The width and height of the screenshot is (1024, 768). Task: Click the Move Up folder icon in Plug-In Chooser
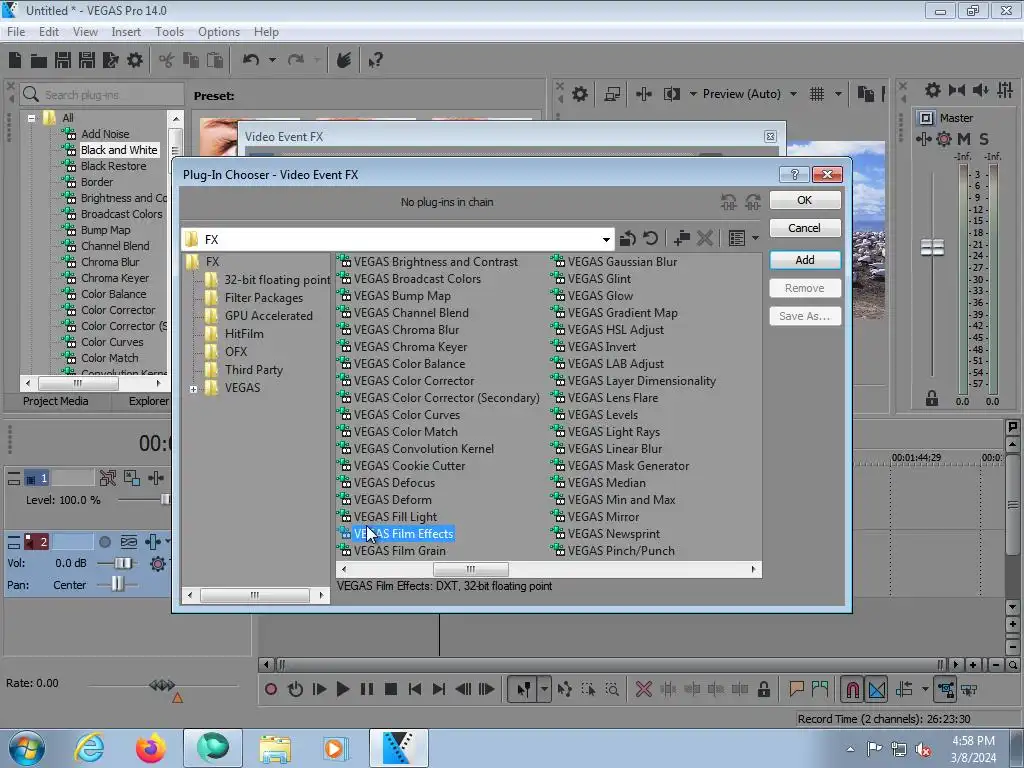[628, 238]
